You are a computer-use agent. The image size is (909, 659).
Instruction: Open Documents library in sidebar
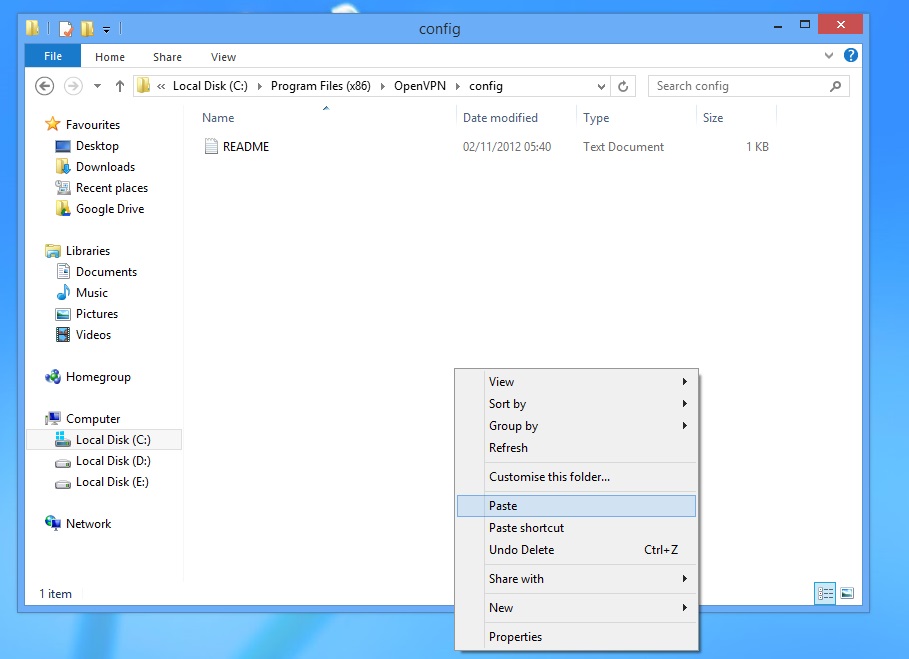pyautogui.click(x=106, y=272)
